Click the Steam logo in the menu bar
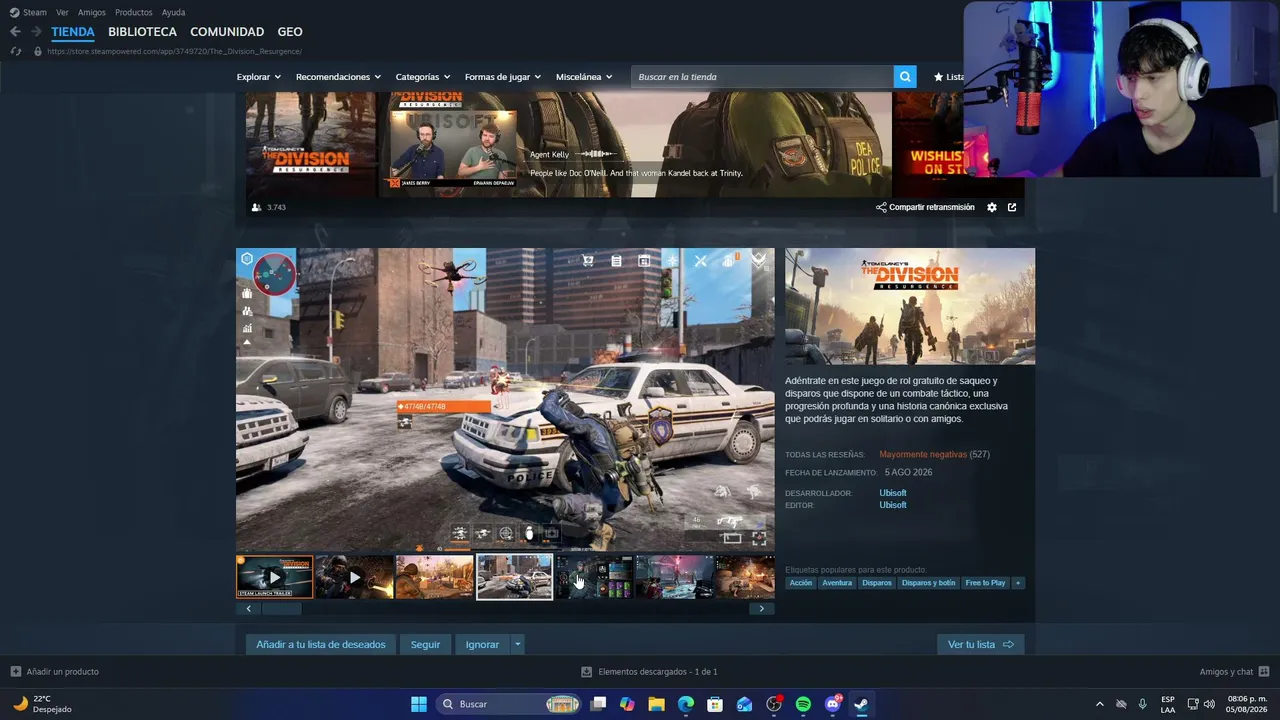Image resolution: width=1280 pixels, height=720 pixels. [14, 13]
